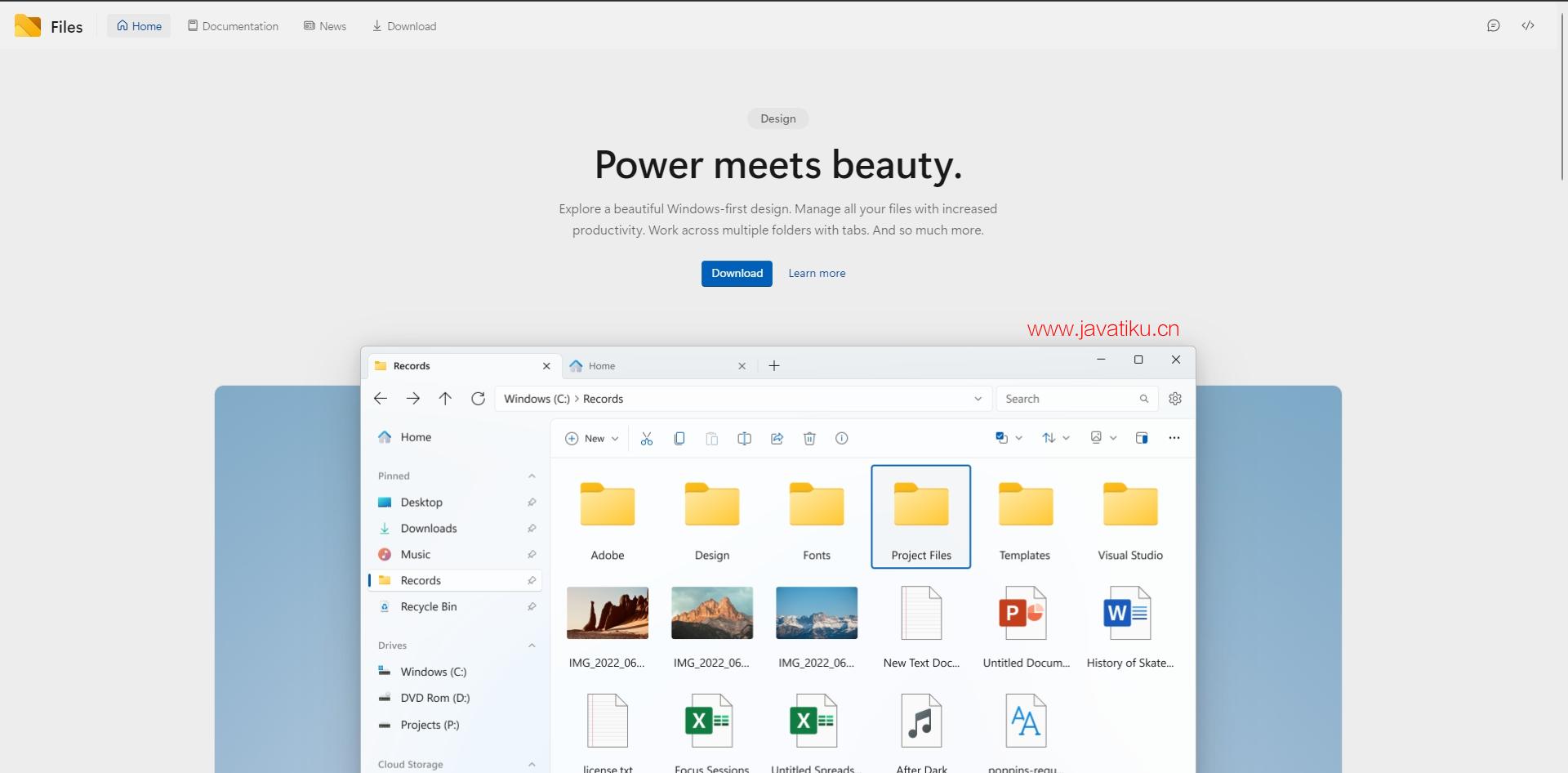Select the Templates folder
This screenshot has width=1568, height=773.
pos(1026,517)
